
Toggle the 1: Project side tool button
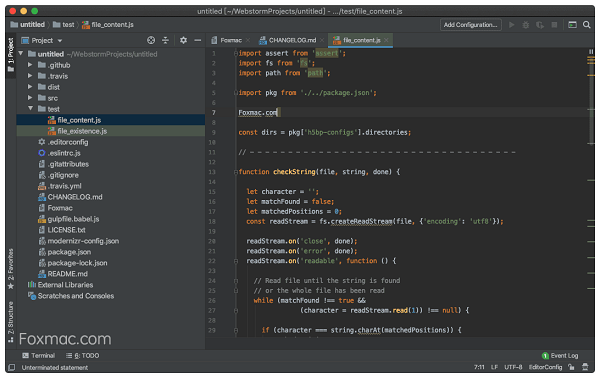[11, 56]
